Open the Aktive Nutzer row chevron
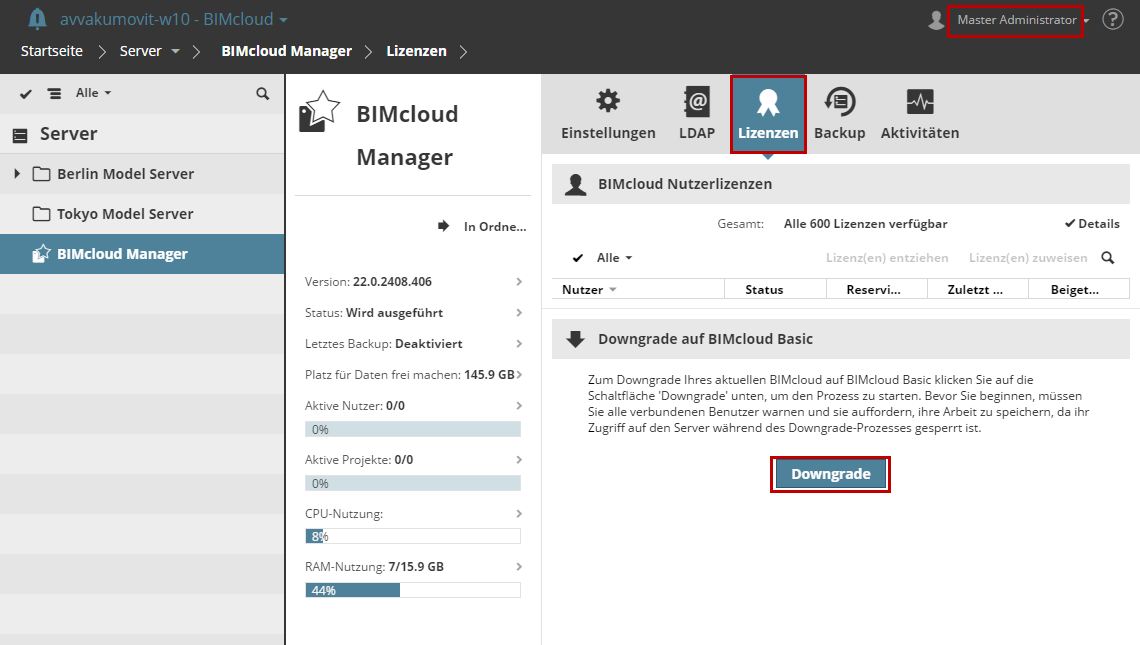The image size is (1140, 645). tap(519, 405)
